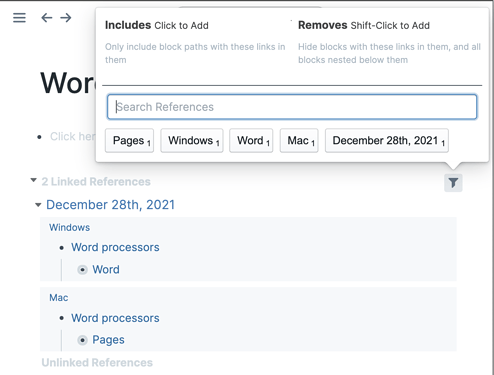Expand Unlinked References section

click(97, 363)
